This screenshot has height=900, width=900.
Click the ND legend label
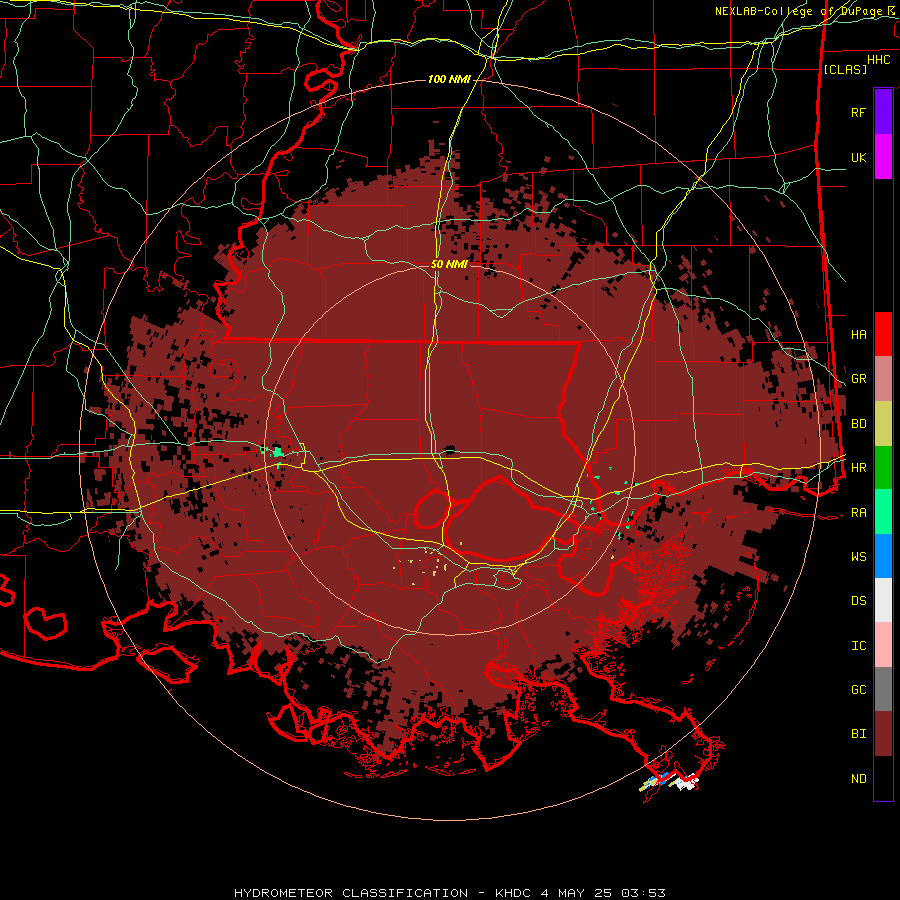pos(858,779)
